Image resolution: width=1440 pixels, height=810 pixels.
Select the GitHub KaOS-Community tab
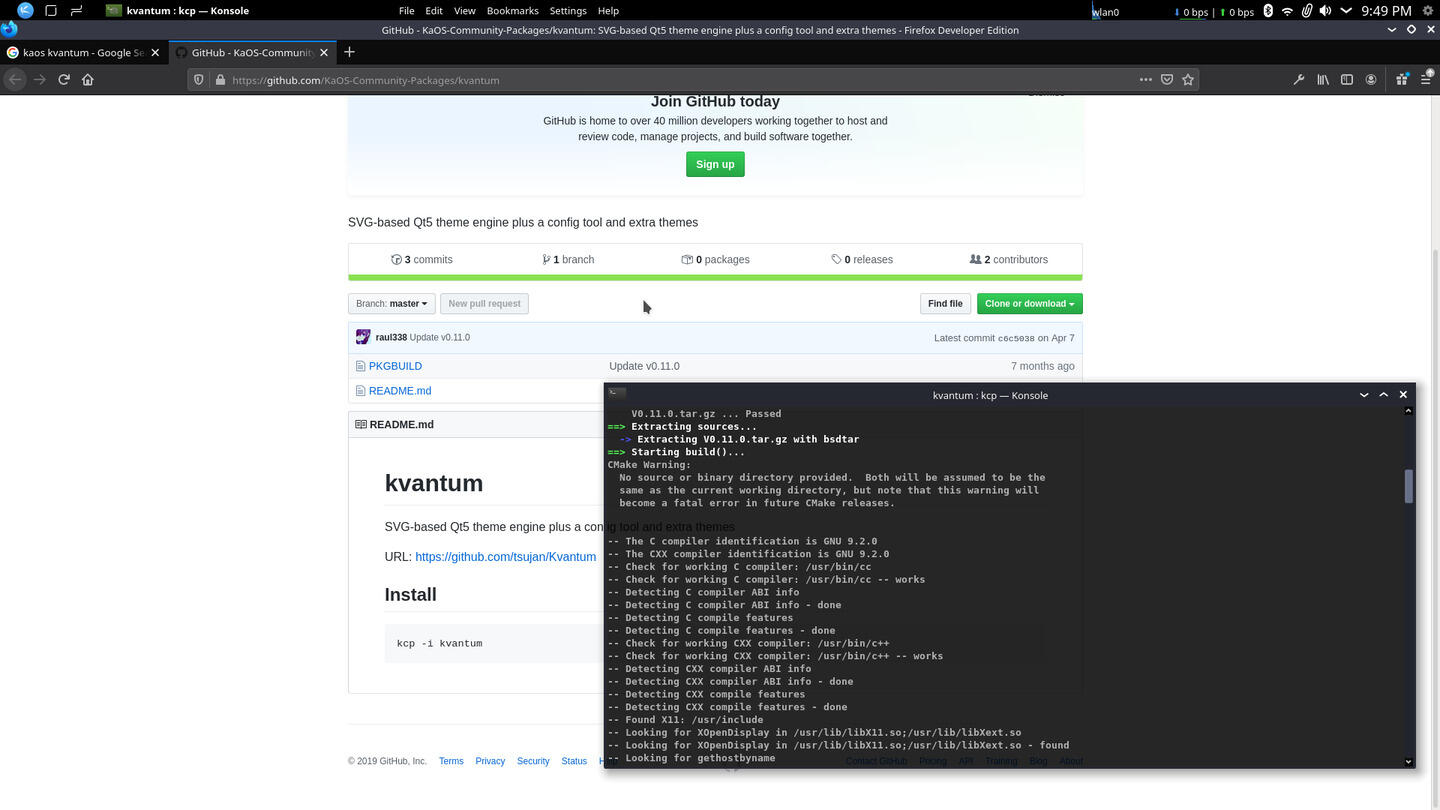pyautogui.click(x=252, y=52)
